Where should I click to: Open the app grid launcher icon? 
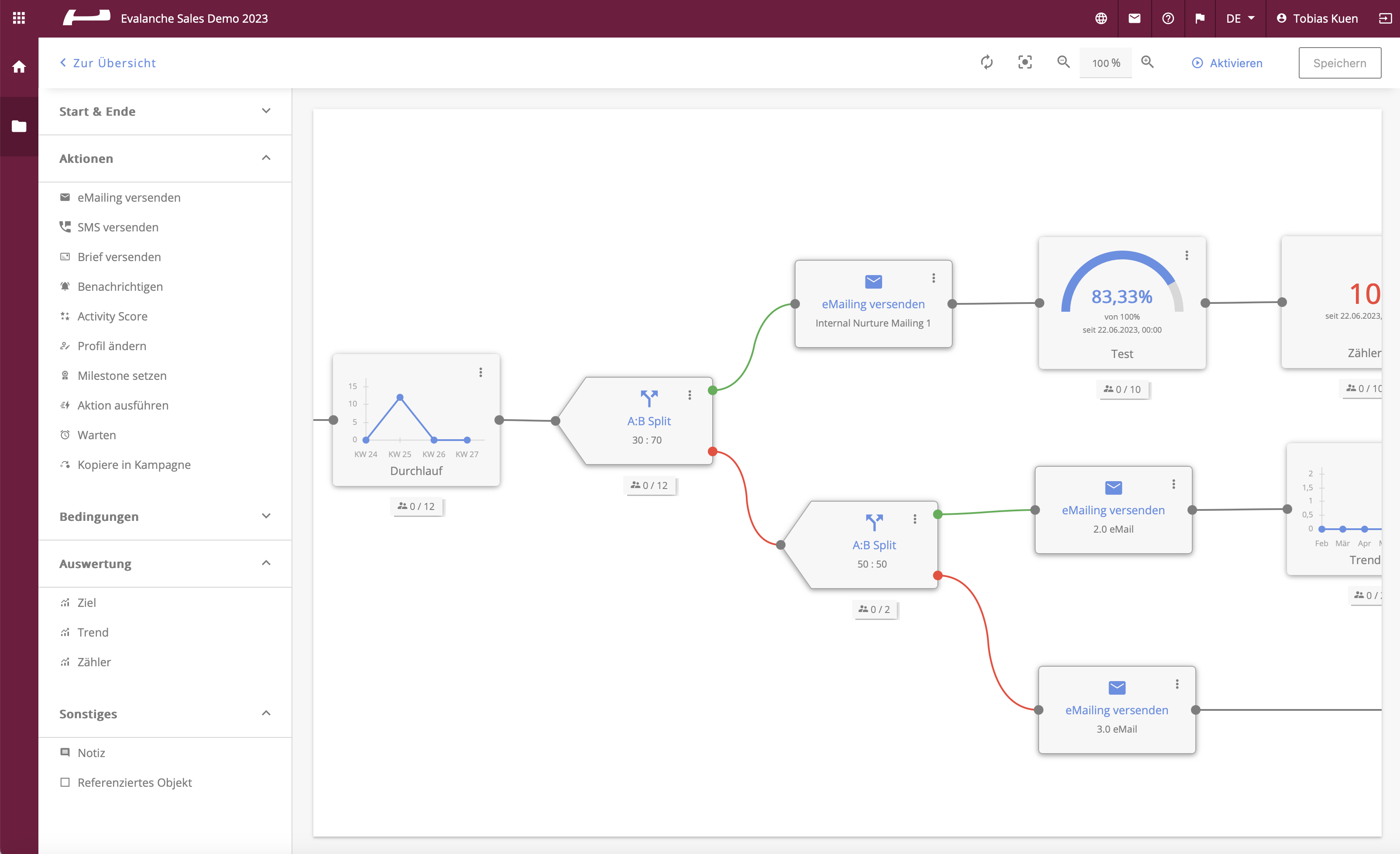19,18
